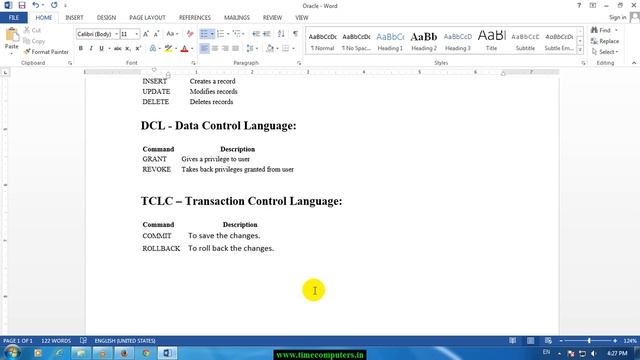The width and height of the screenshot is (640, 360).
Task: Click the Word Help question mark
Action: pos(579,5)
